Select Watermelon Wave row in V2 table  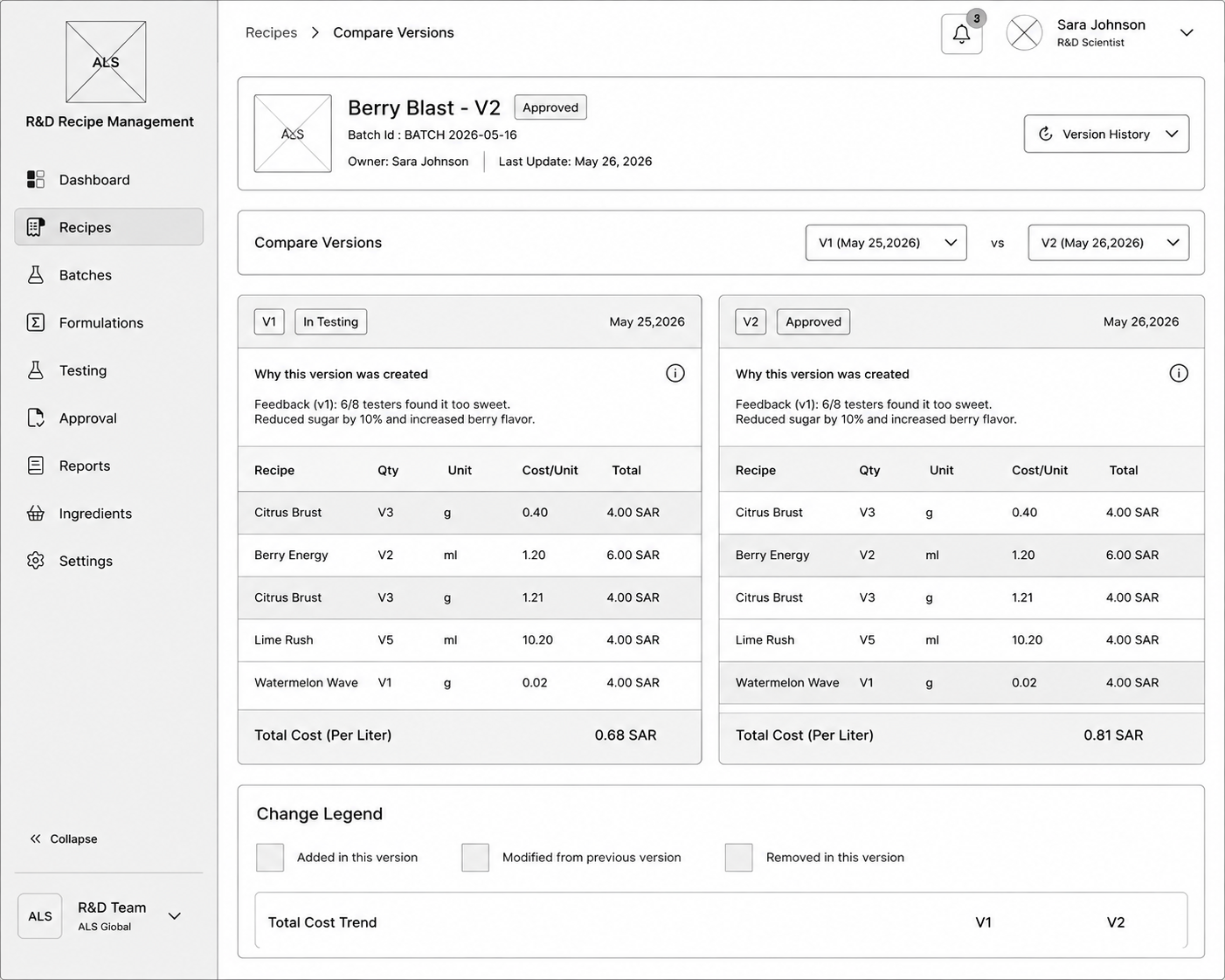click(961, 683)
